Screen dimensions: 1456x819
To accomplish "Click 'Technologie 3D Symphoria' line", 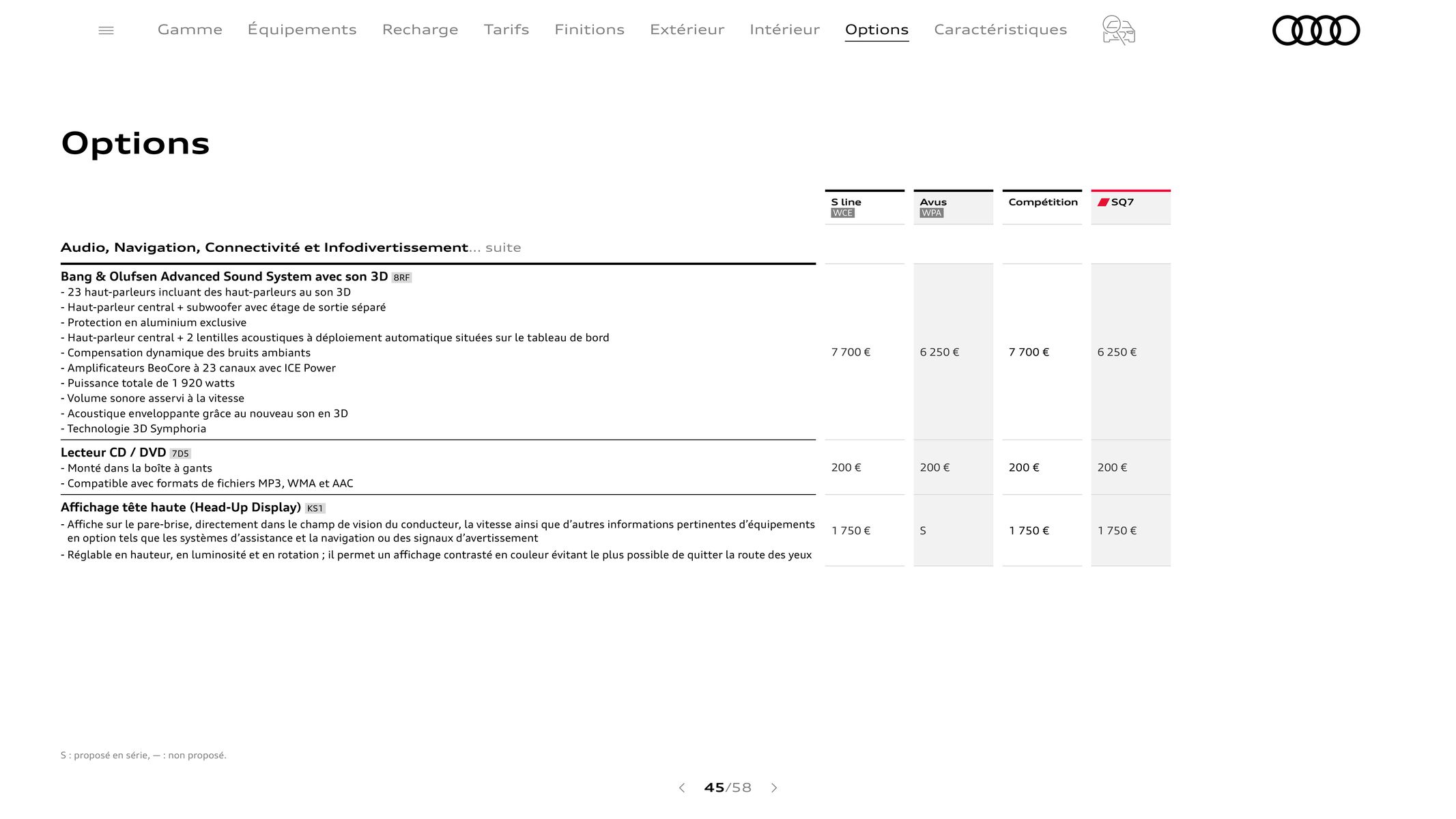I will 133,429.
